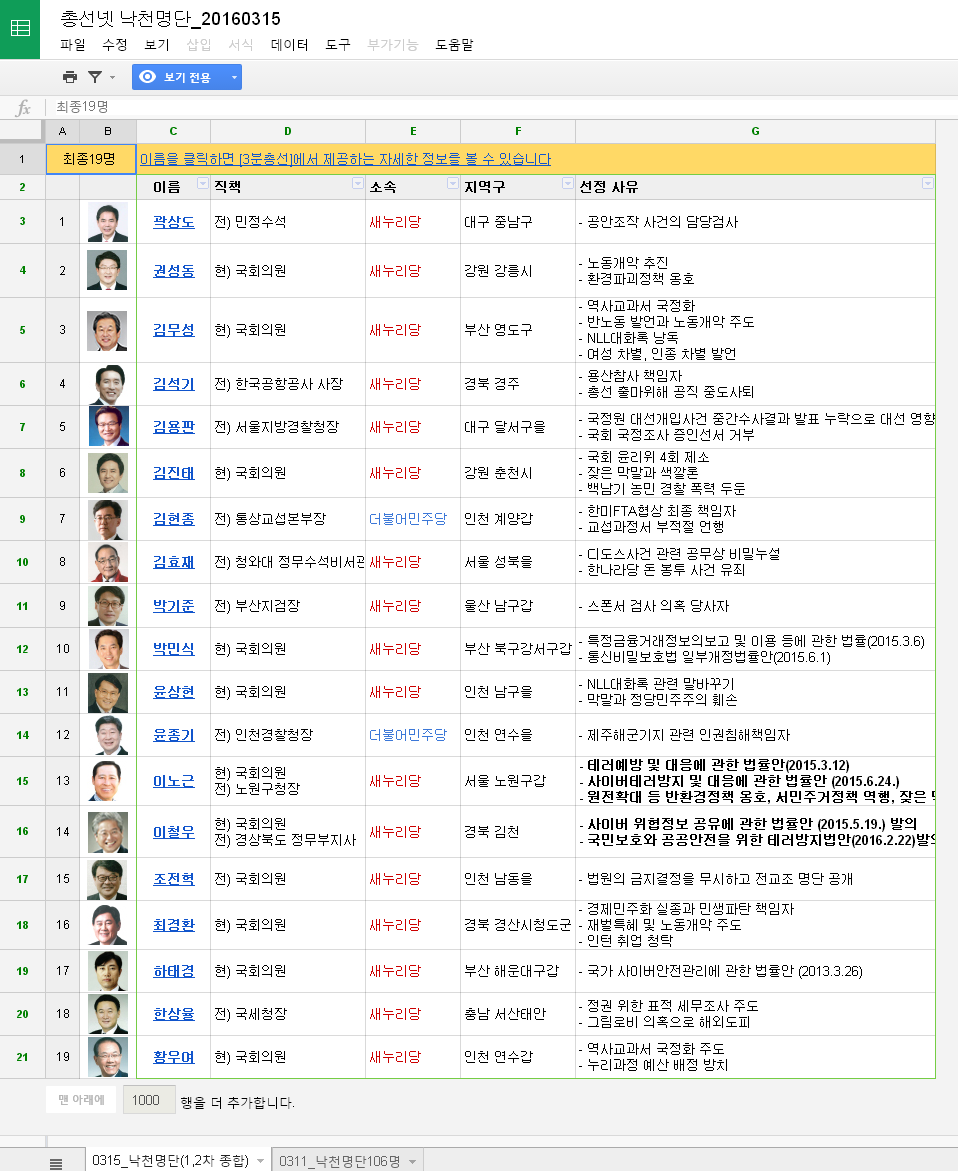958x1171 pixels.
Task: Open the 김용판 name link
Action: tap(174, 427)
